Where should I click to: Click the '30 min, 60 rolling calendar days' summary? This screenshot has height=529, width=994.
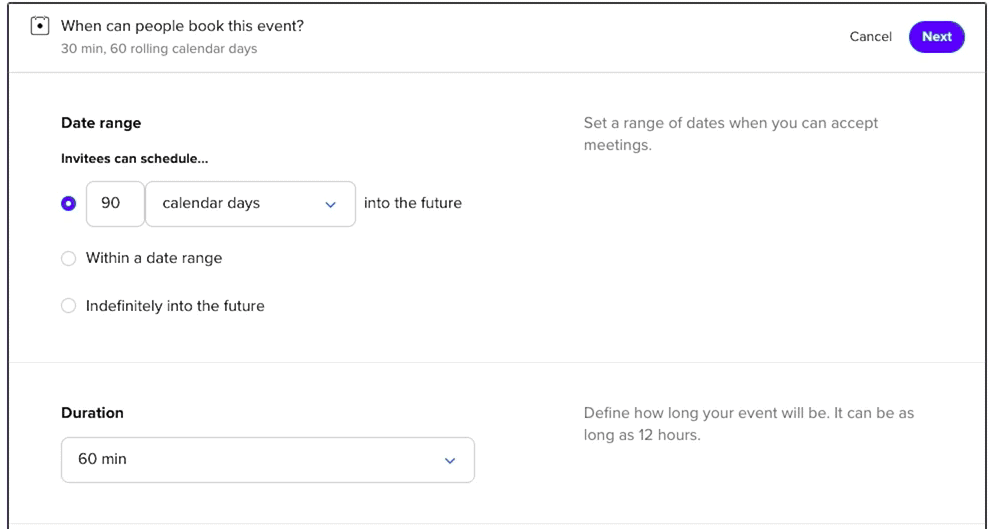(159, 49)
